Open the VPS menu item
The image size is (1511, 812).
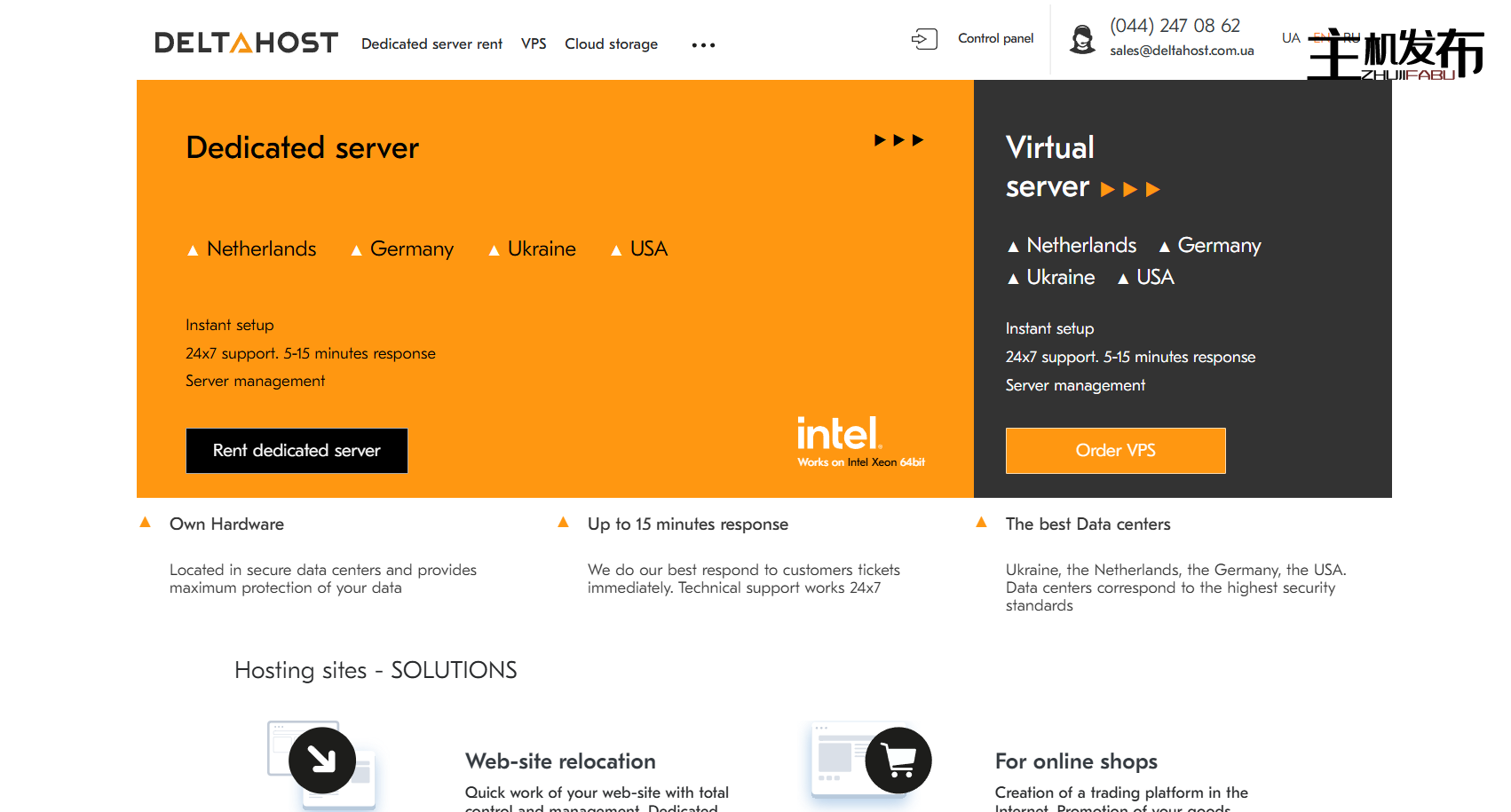click(x=534, y=44)
